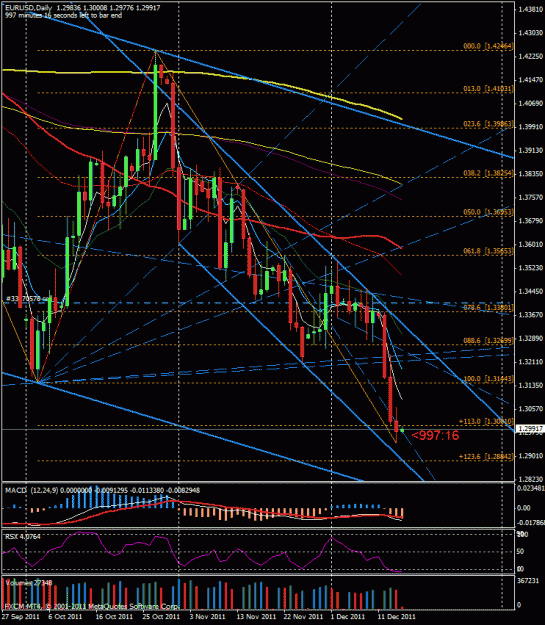
Task: Click the current price tag 1.29917 on axis
Action: coord(530,429)
